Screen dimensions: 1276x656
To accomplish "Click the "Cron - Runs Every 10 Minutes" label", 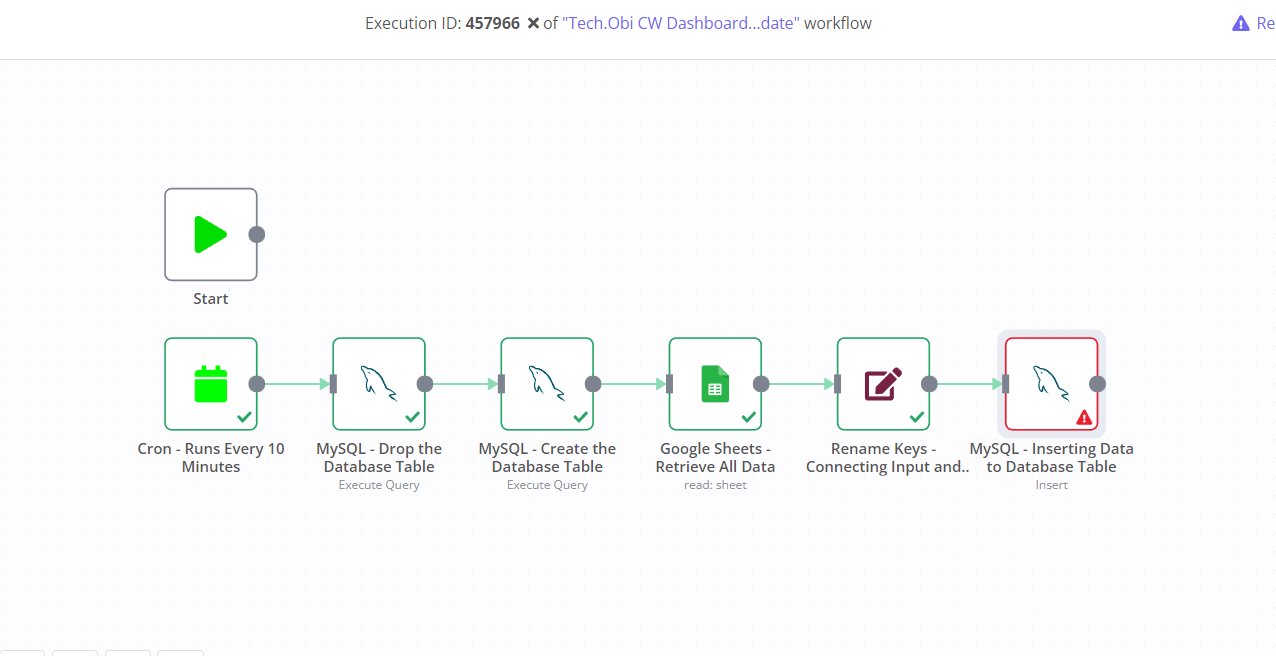I will click(x=211, y=458).
